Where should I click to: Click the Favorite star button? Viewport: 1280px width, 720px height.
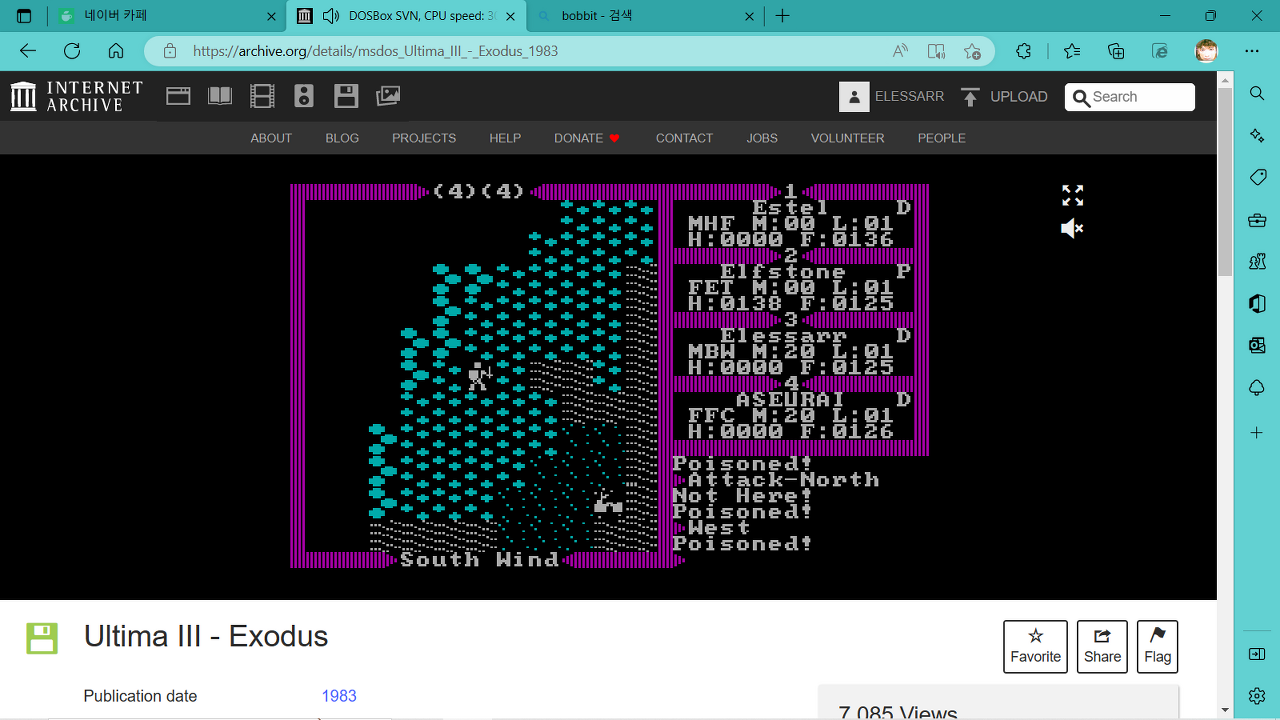1035,646
